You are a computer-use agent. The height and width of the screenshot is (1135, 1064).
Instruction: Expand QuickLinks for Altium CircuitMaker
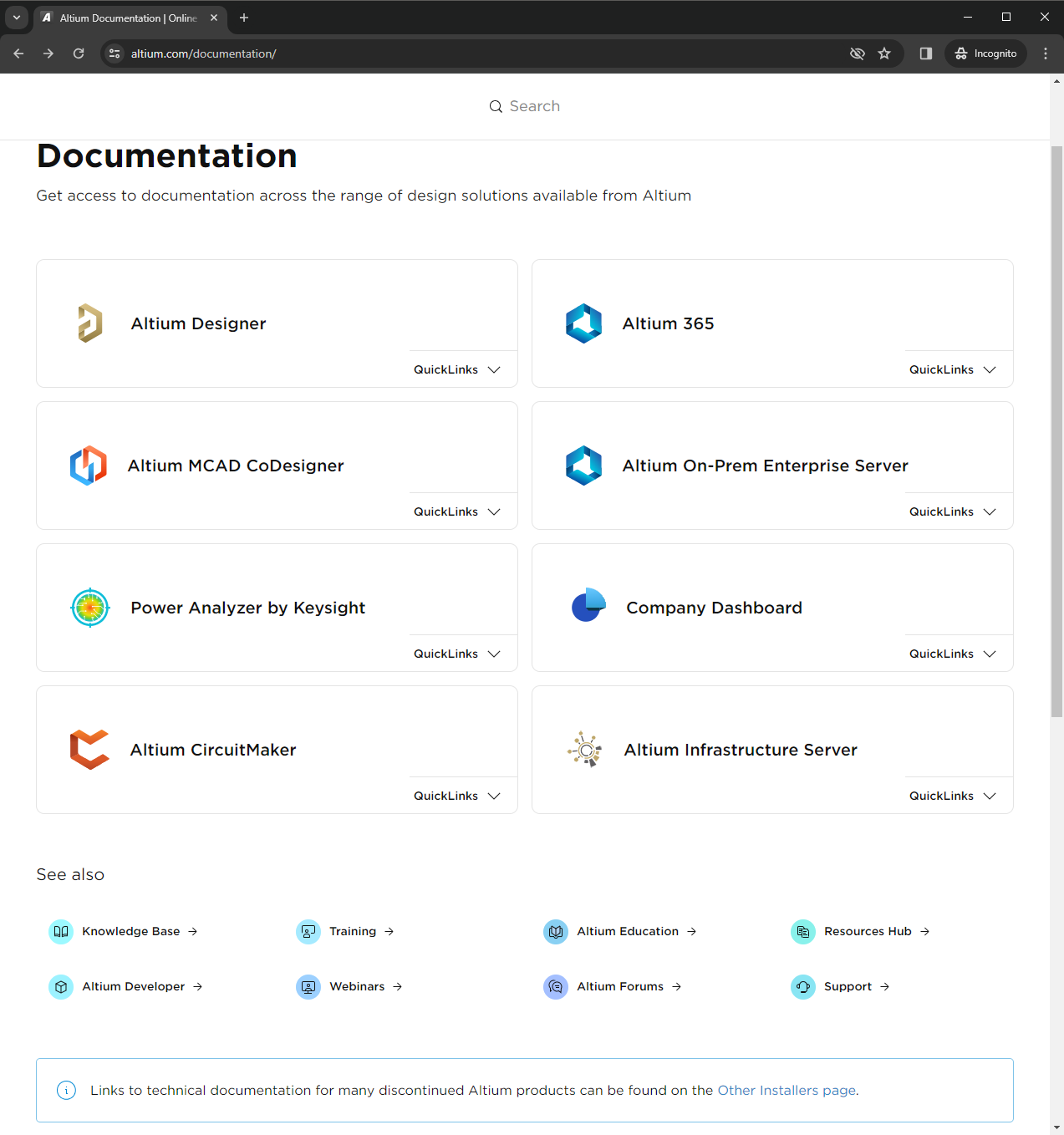pyautogui.click(x=457, y=796)
